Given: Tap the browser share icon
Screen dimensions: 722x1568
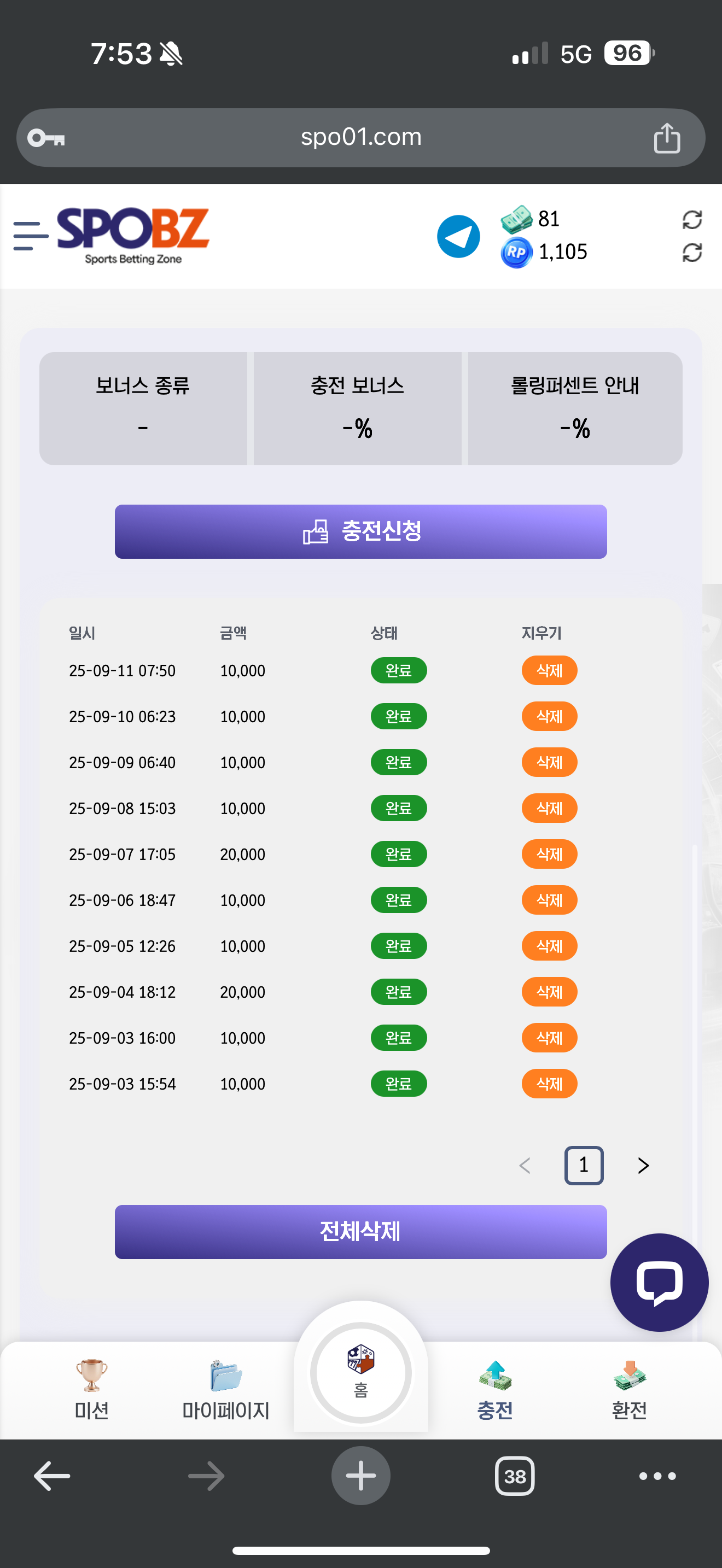Looking at the screenshot, I should pos(667,138).
